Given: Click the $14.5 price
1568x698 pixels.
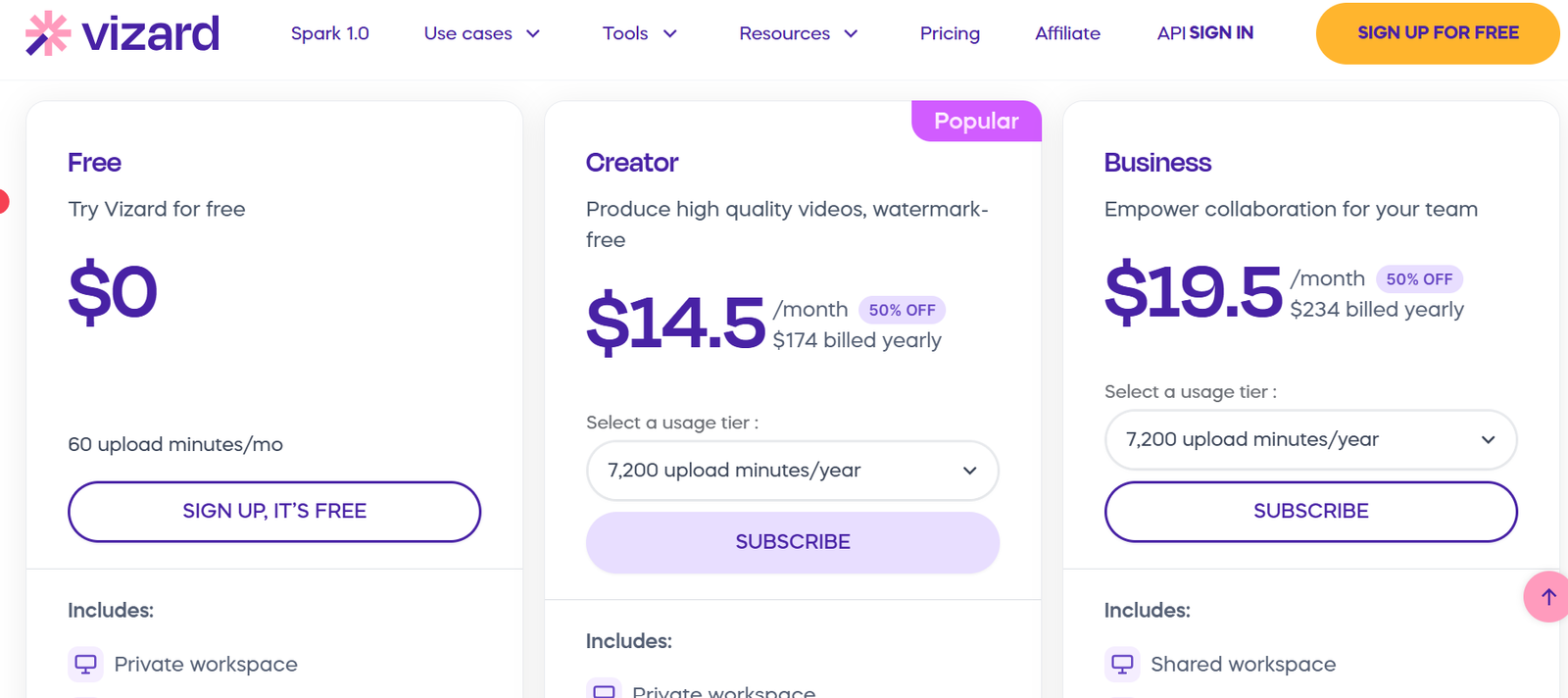Looking at the screenshot, I should click(x=675, y=323).
